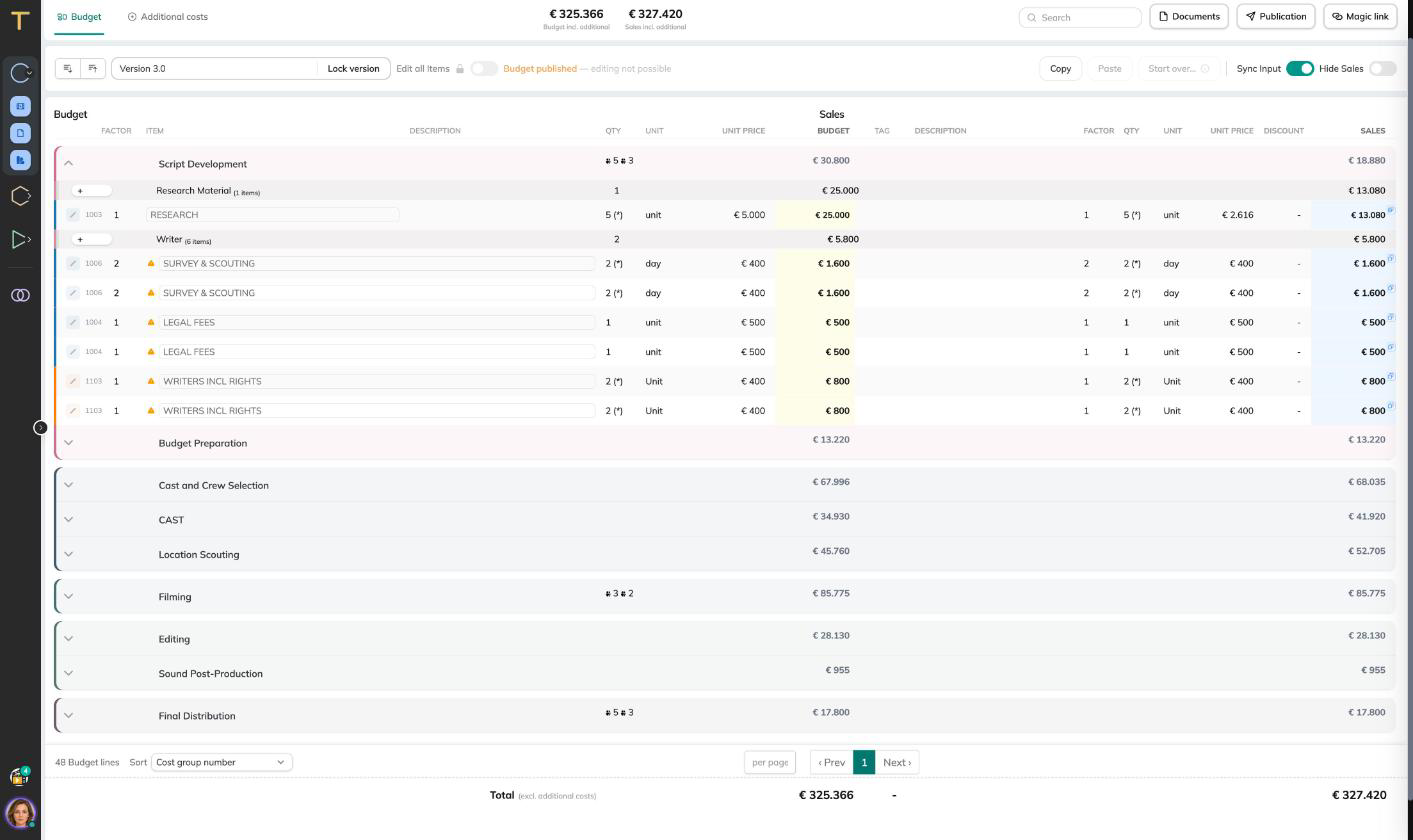1413x840 pixels.
Task: Toggle the Edit all items switch
Action: [x=484, y=69]
